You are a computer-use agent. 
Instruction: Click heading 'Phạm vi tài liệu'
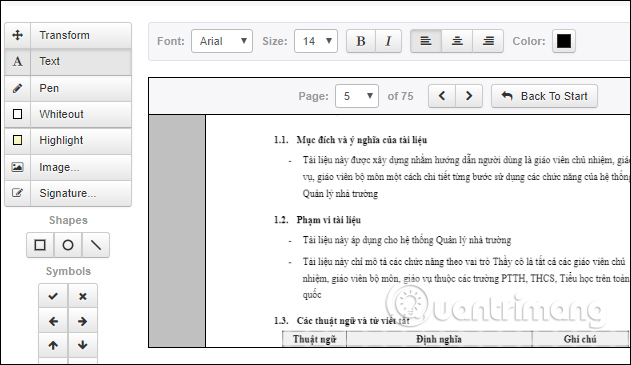tap(329, 220)
